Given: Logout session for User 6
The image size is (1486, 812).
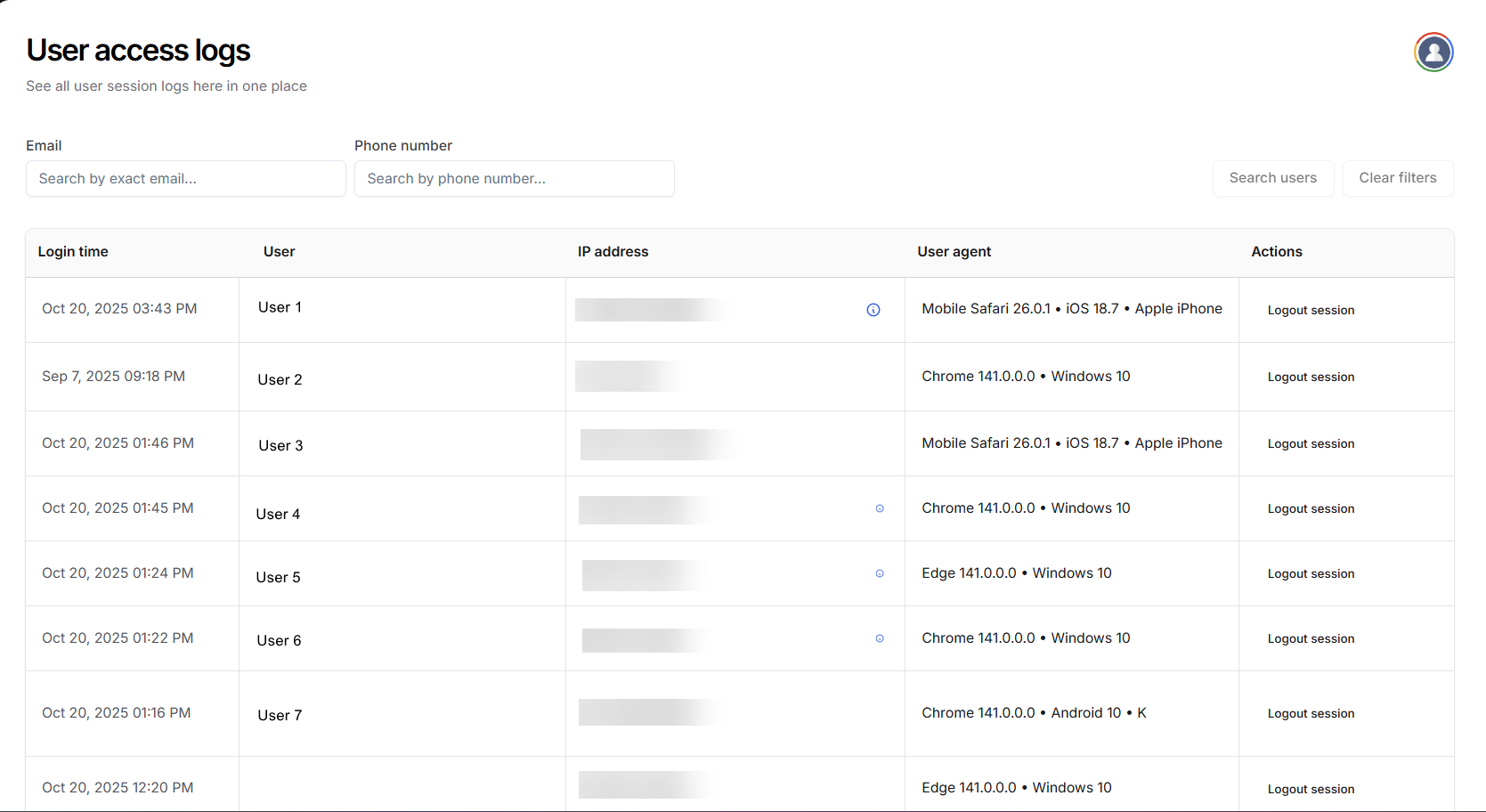Looking at the screenshot, I should click(1311, 639).
